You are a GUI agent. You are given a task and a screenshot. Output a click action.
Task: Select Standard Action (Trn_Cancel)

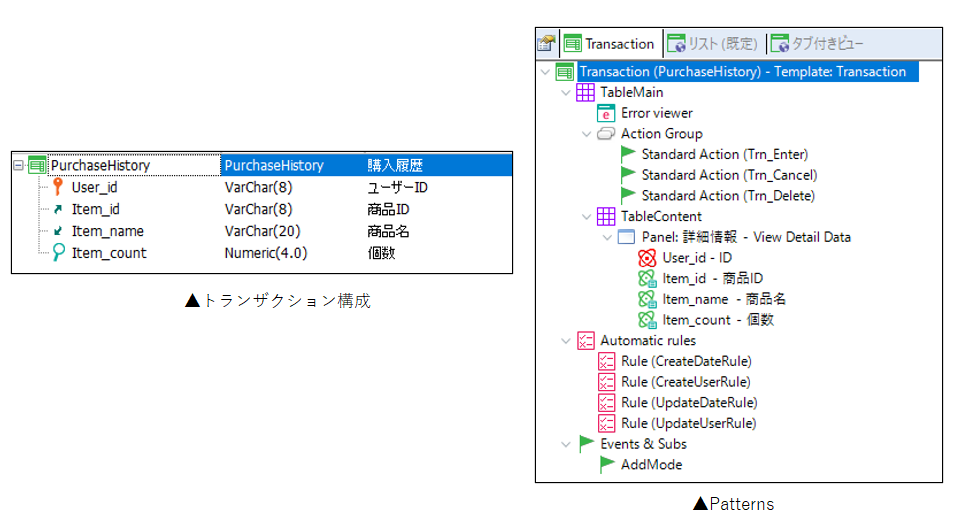pos(729,176)
